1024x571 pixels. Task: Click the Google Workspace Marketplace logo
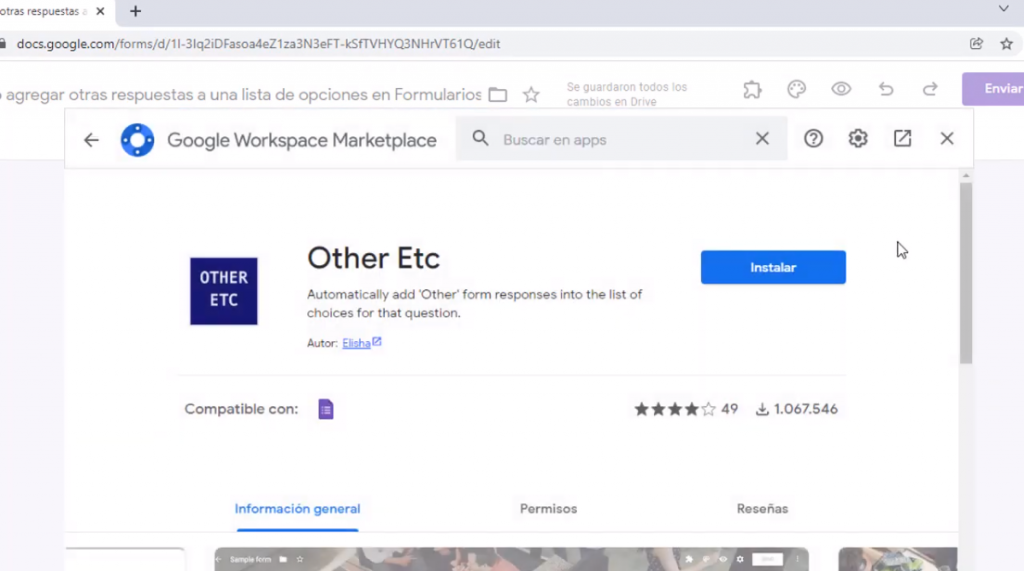137,140
